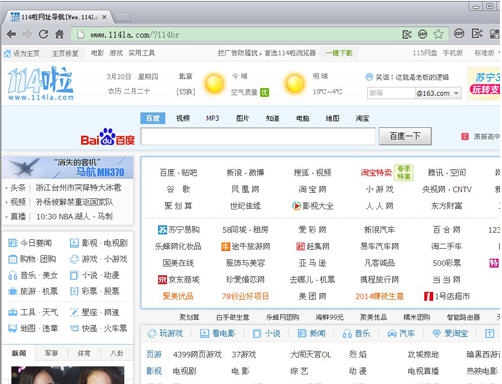Open the 手机版 link
This screenshot has height=384, width=502.
[x=453, y=53]
